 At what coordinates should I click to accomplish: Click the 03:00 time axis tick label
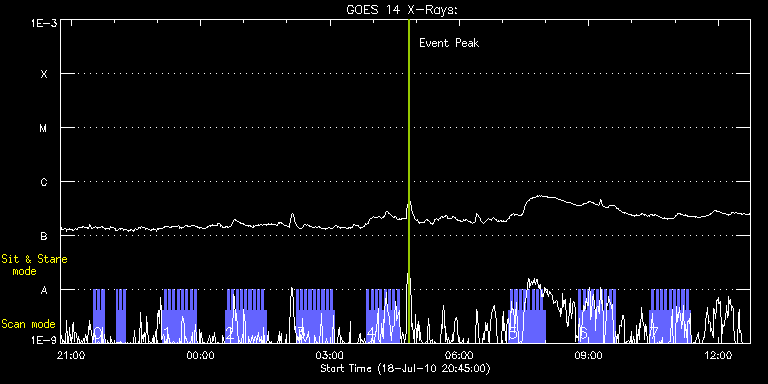point(330,355)
